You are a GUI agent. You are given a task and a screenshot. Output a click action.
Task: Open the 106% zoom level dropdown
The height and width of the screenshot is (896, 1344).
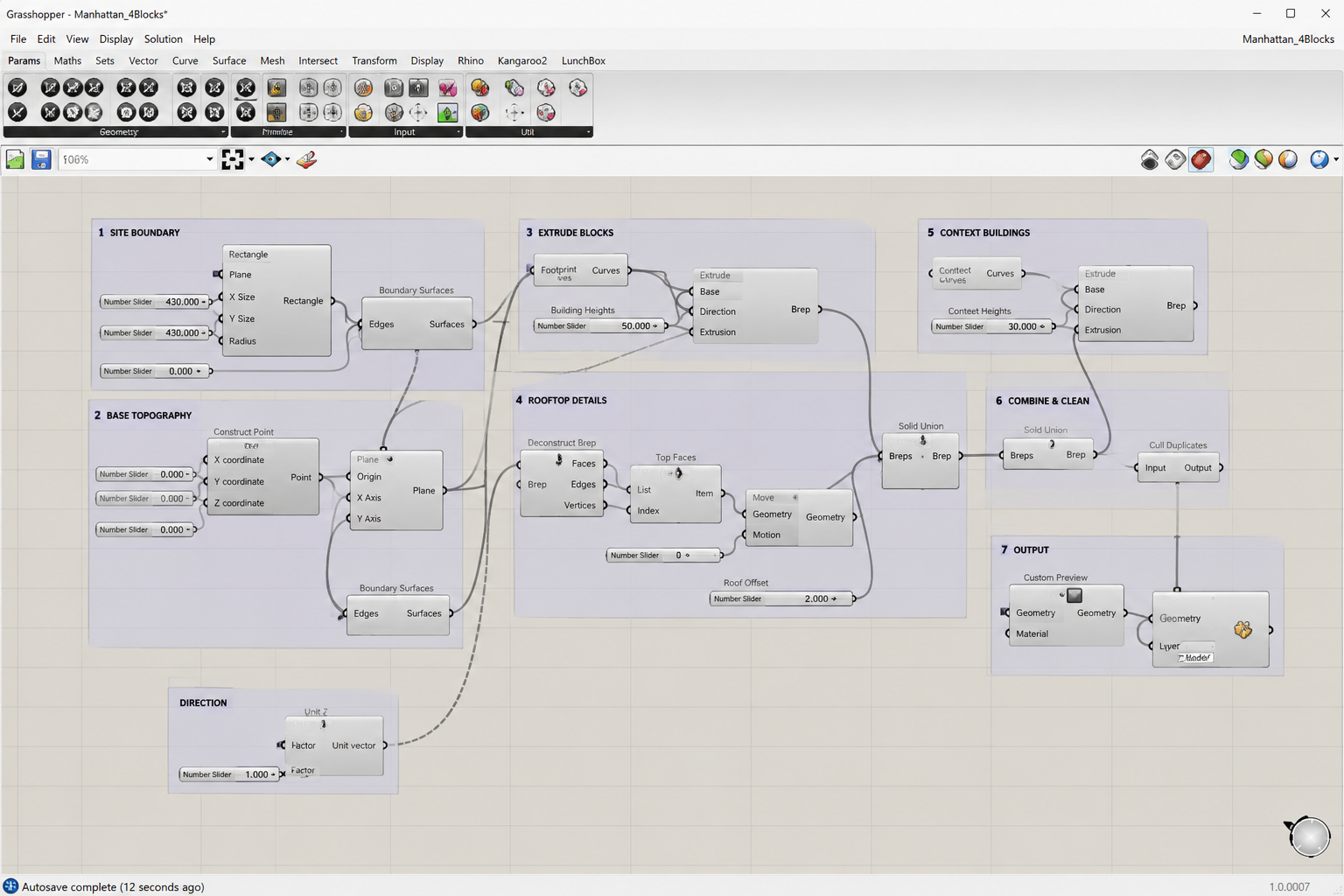209,159
